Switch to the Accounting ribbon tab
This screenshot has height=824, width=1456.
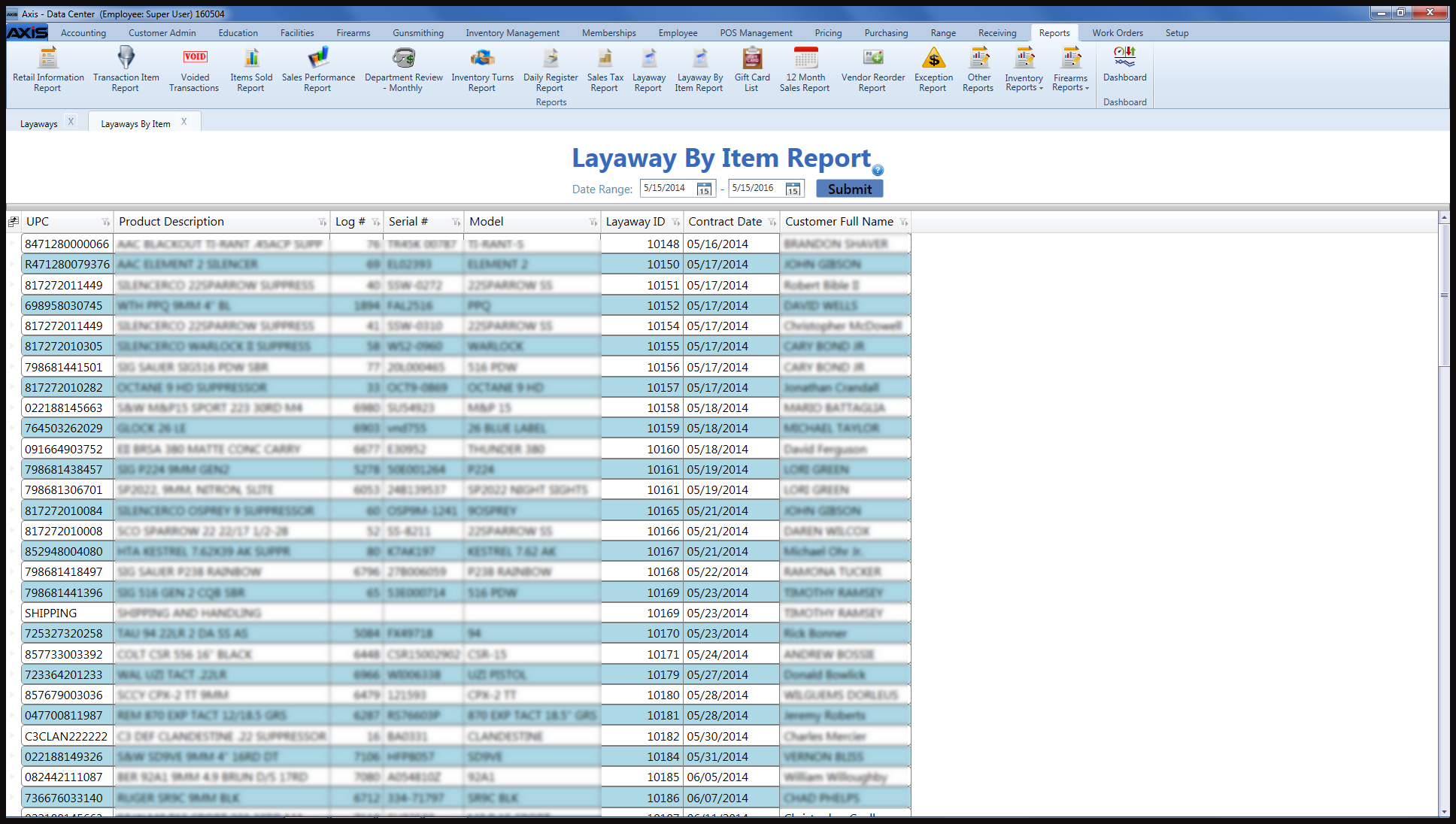point(83,33)
